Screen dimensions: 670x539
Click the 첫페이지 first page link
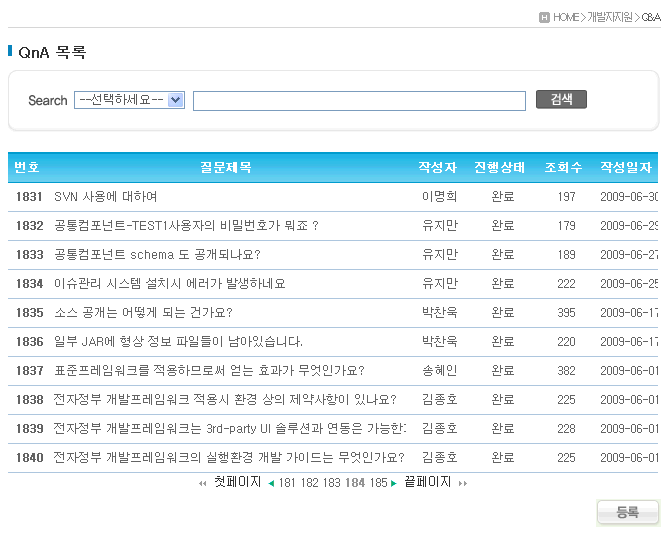237,482
